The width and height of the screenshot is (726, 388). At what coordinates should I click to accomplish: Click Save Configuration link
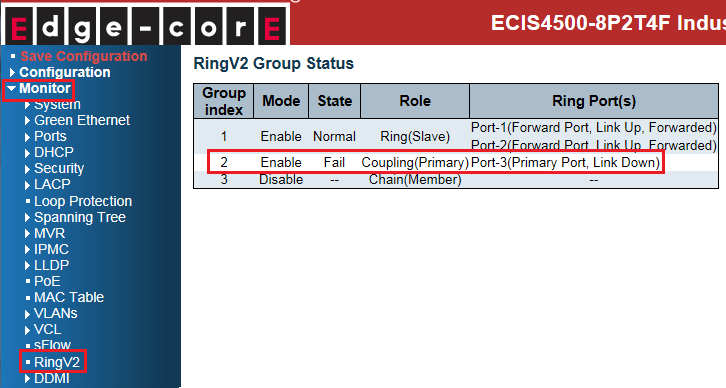coord(83,56)
